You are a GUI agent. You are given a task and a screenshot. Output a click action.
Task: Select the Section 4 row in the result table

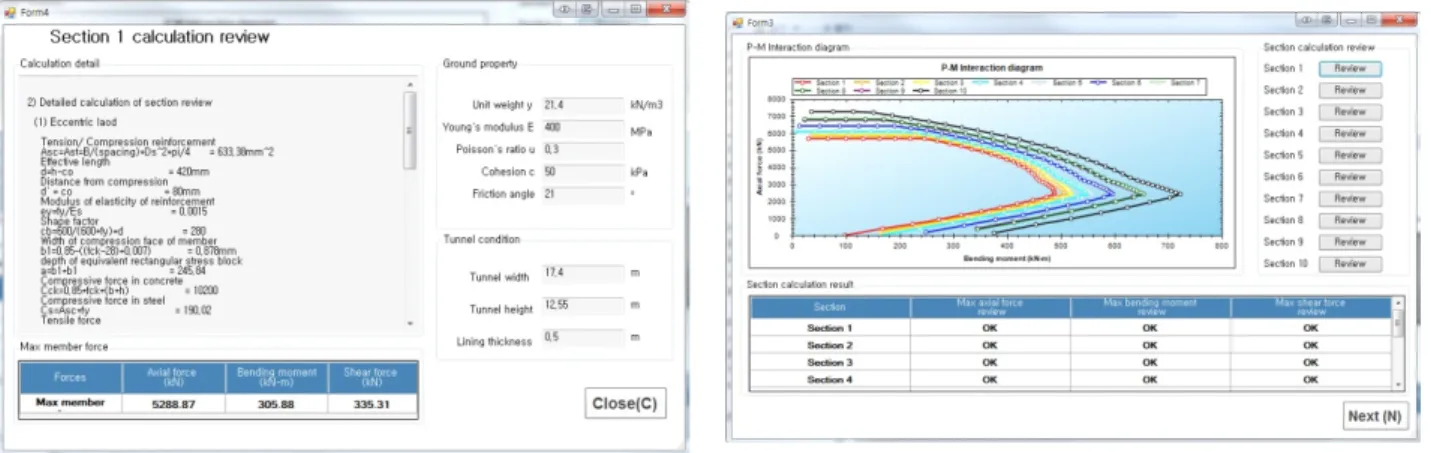pos(1070,379)
